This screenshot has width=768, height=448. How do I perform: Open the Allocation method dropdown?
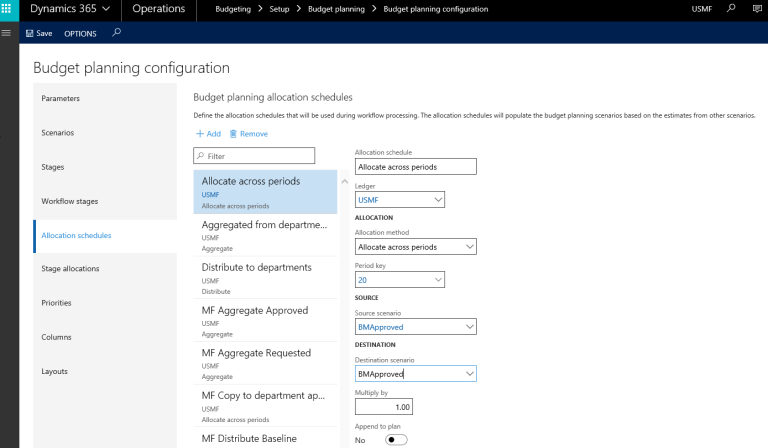(x=469, y=246)
